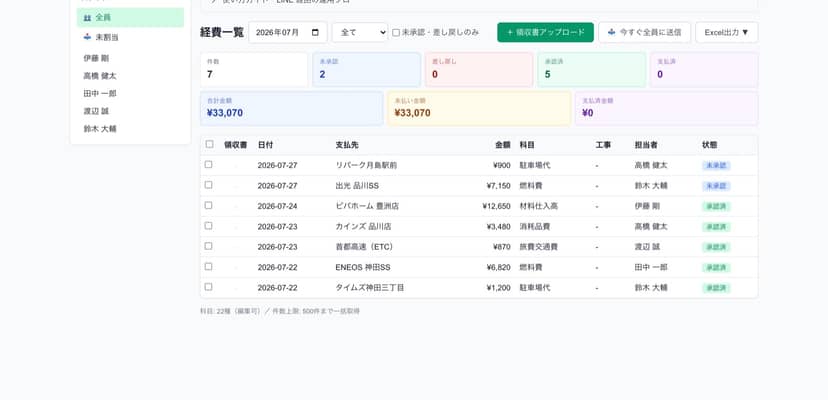Screen dimensions: 828x400
Task: Click the ¥12,650 amount cell
Action: click(x=496, y=206)
